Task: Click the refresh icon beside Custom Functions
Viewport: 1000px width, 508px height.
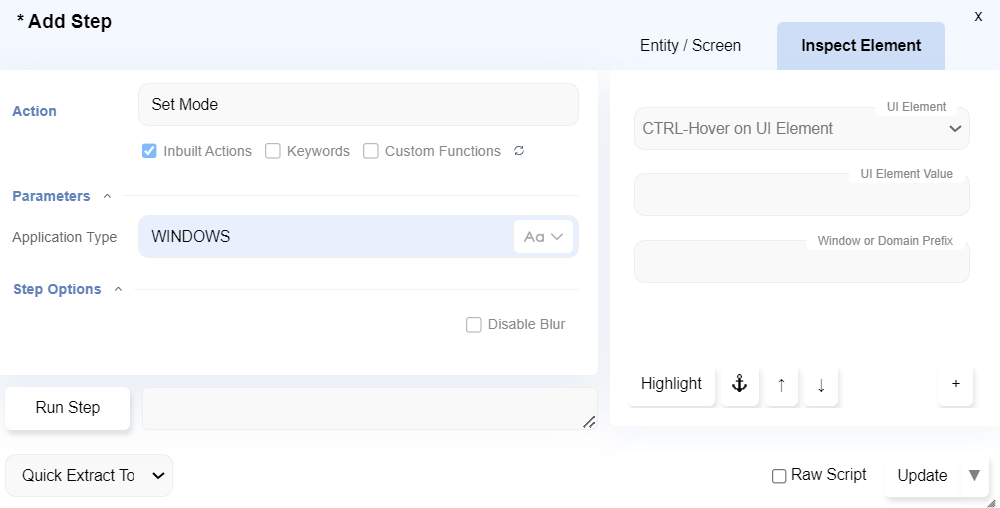Action: click(519, 151)
